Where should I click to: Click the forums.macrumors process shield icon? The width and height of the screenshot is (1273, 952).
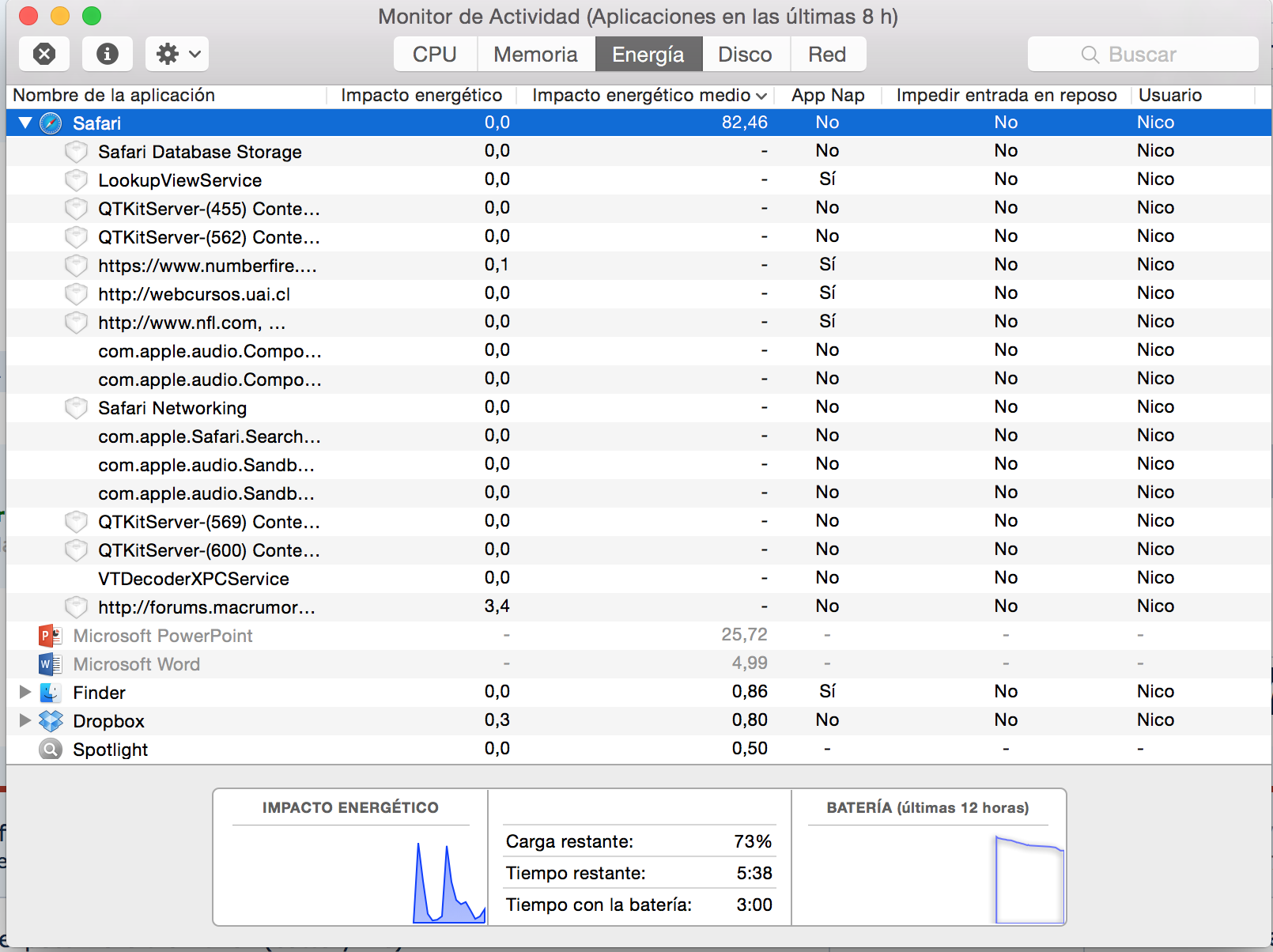76,607
